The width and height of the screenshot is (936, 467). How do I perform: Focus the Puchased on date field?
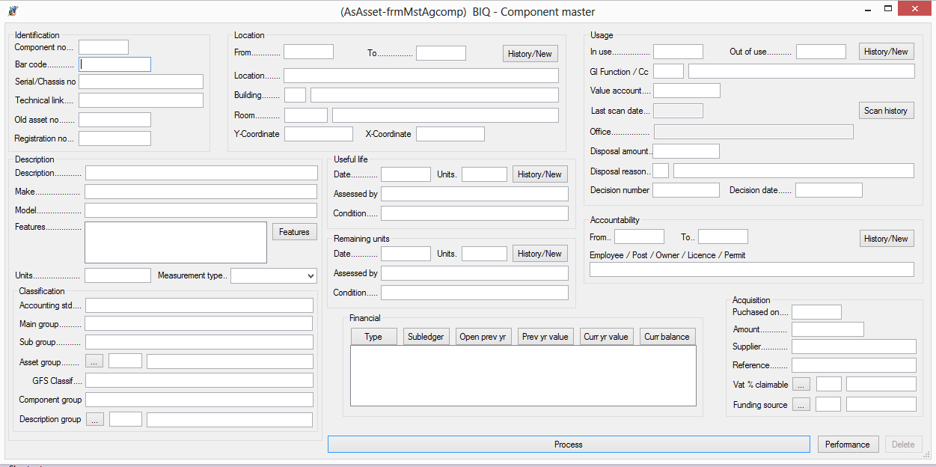pyautogui.click(x=817, y=312)
